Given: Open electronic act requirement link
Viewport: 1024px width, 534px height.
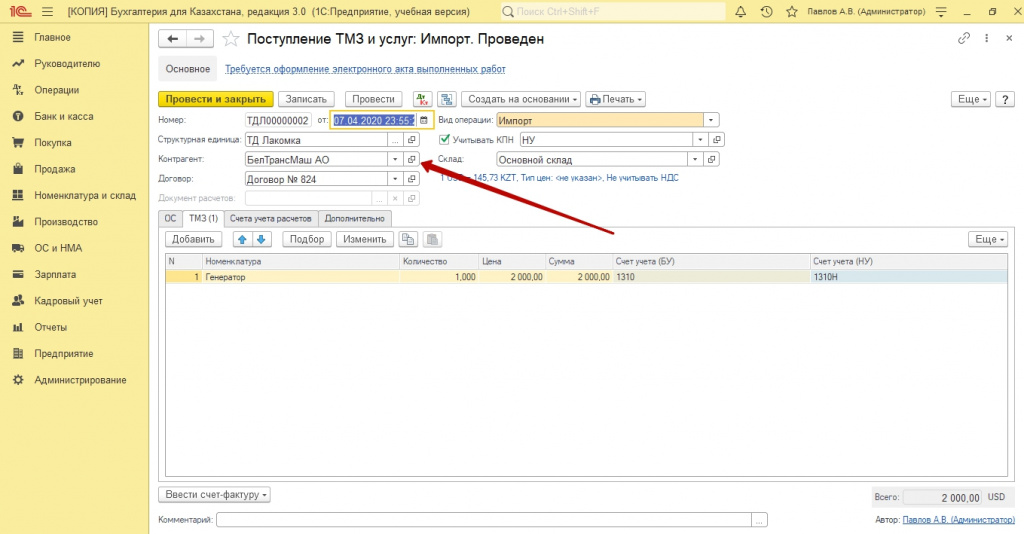Looking at the screenshot, I should [x=365, y=69].
